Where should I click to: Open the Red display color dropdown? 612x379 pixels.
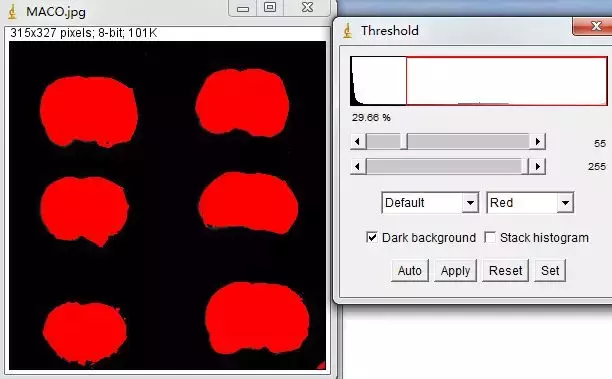[x=530, y=203]
